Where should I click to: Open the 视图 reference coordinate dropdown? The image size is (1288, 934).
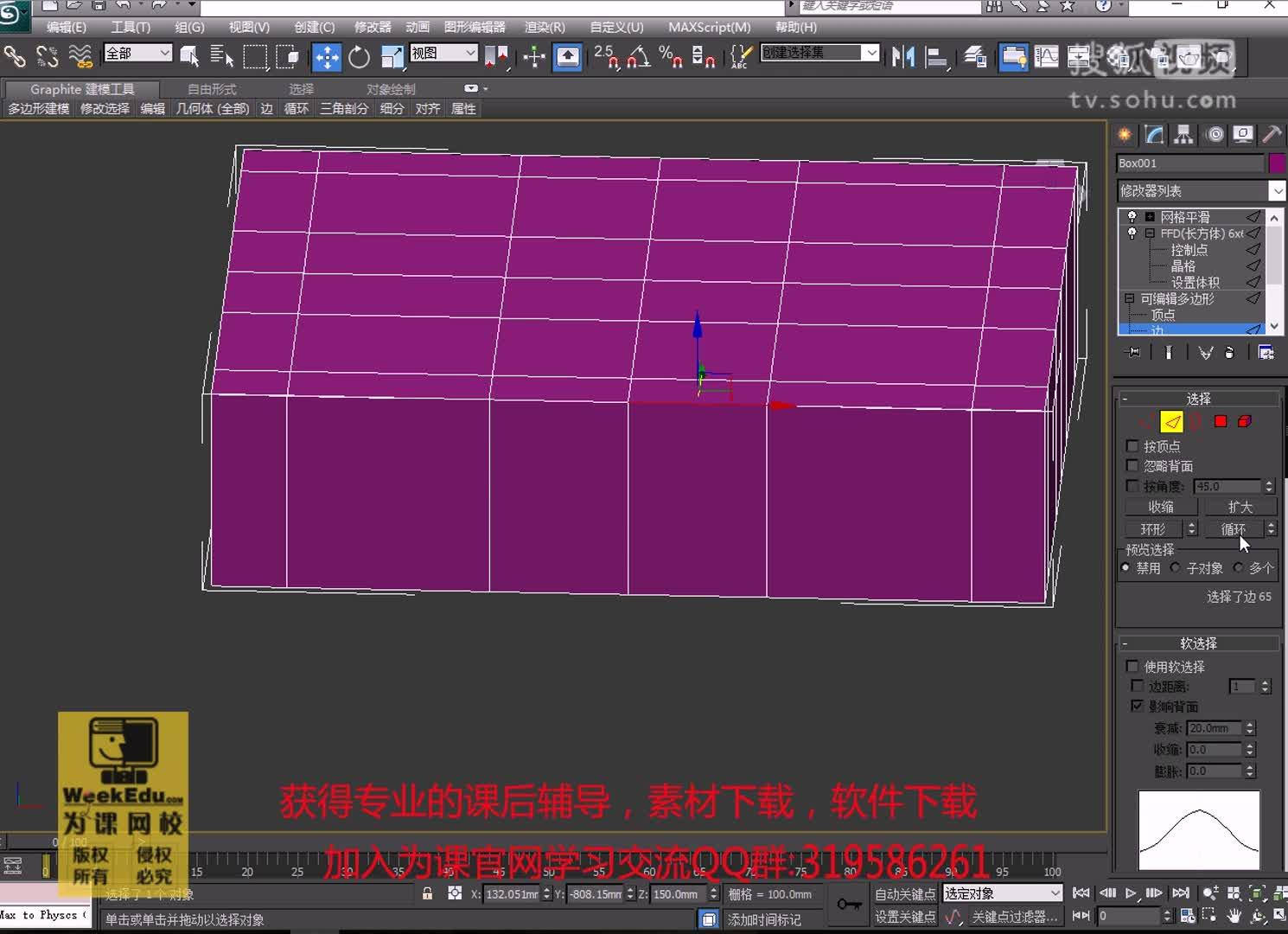442,54
